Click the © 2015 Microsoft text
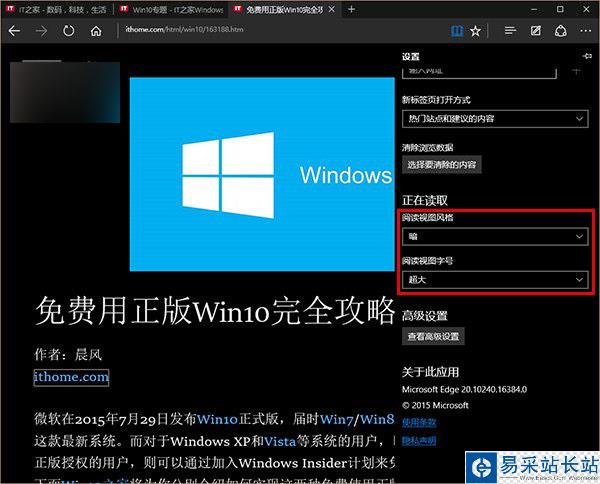This screenshot has height=484, width=600. [x=435, y=406]
